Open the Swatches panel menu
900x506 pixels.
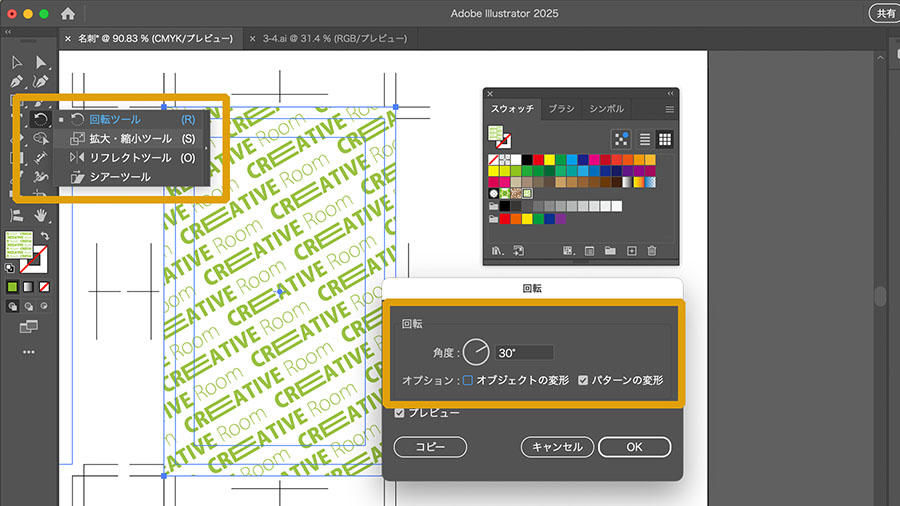coord(669,109)
